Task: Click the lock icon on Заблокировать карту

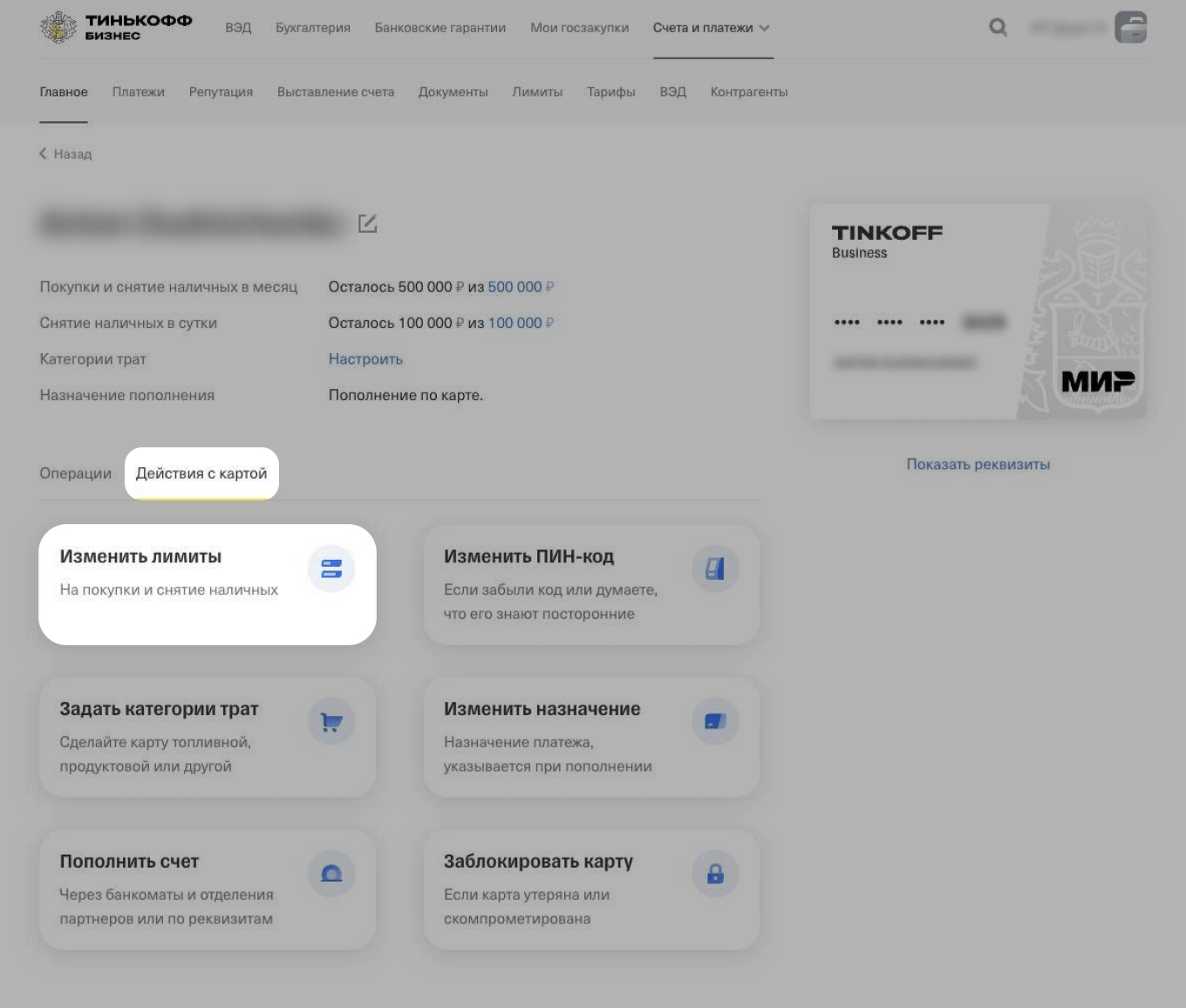Action: pyautogui.click(x=715, y=873)
